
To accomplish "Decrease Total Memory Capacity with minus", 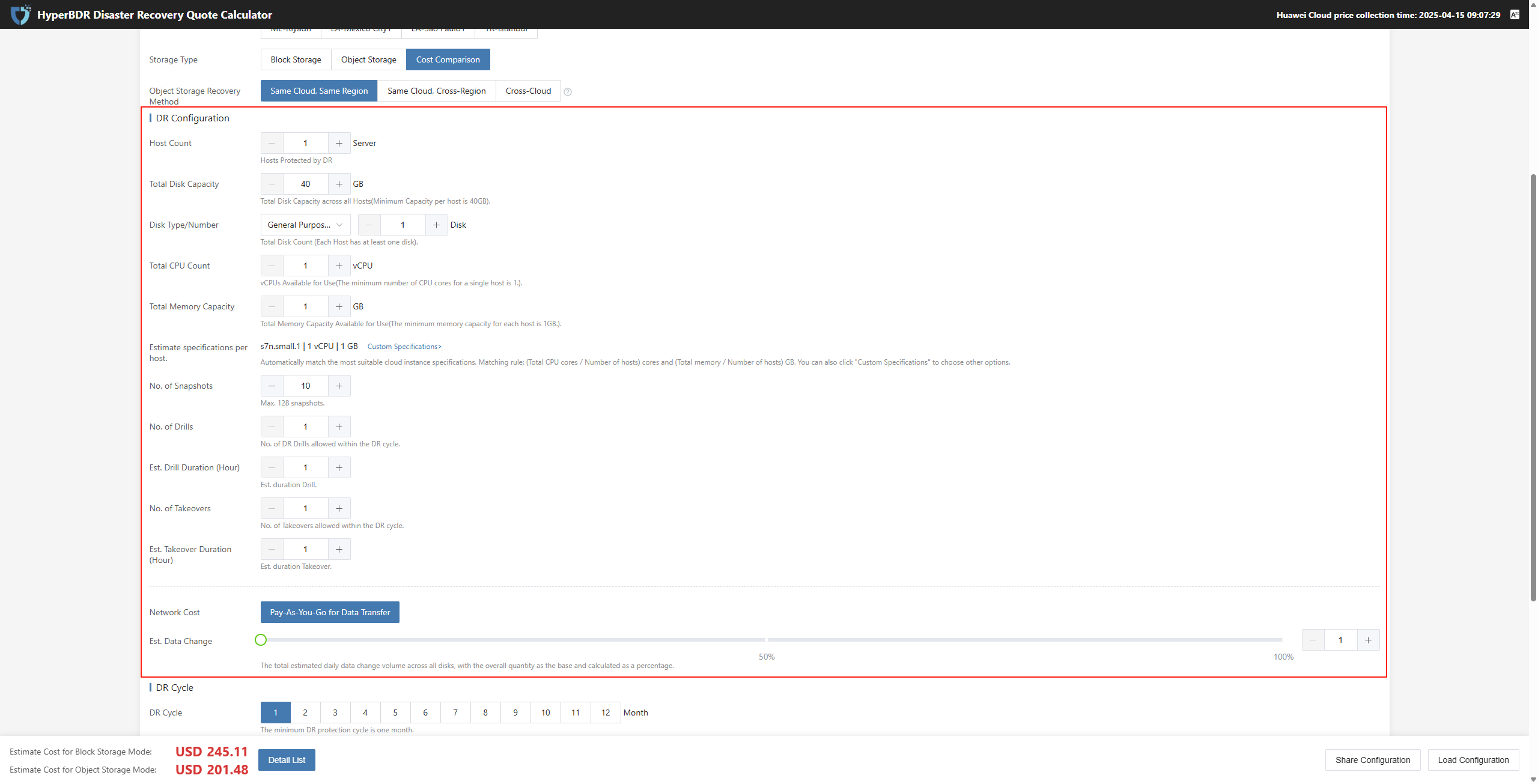I will pyautogui.click(x=272, y=306).
